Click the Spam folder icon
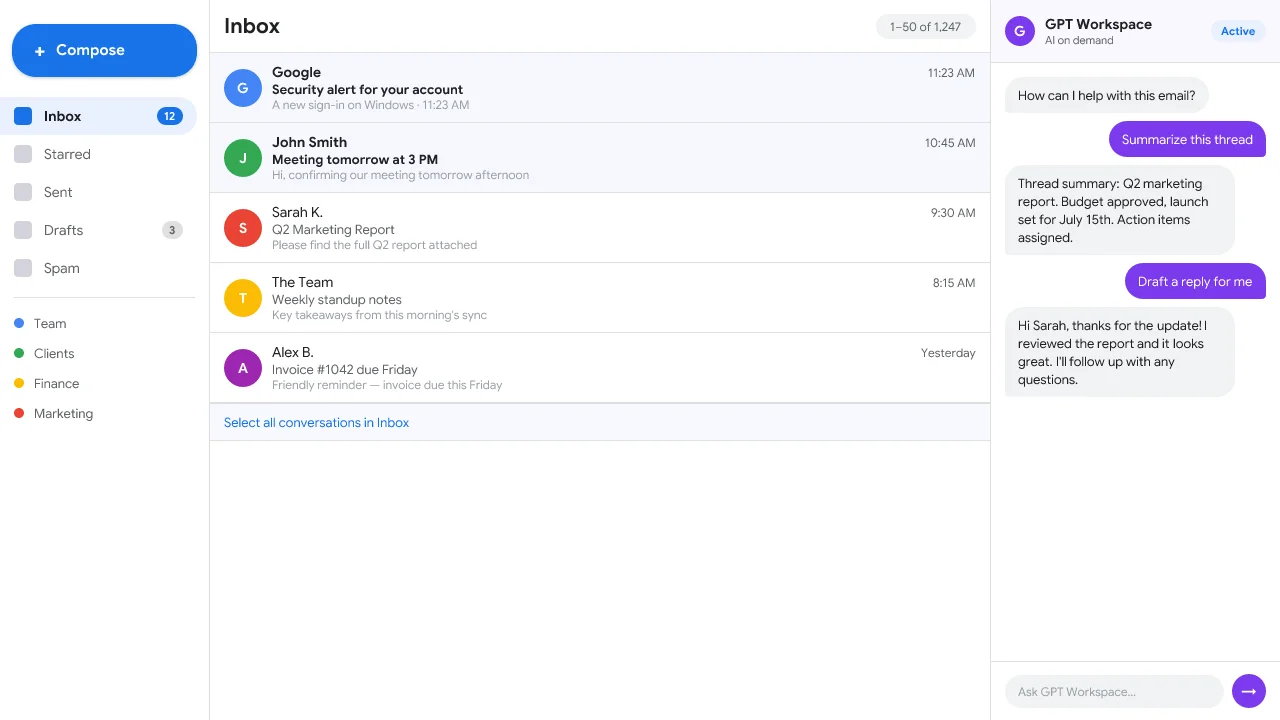This screenshot has width=1280, height=720. (x=23, y=268)
